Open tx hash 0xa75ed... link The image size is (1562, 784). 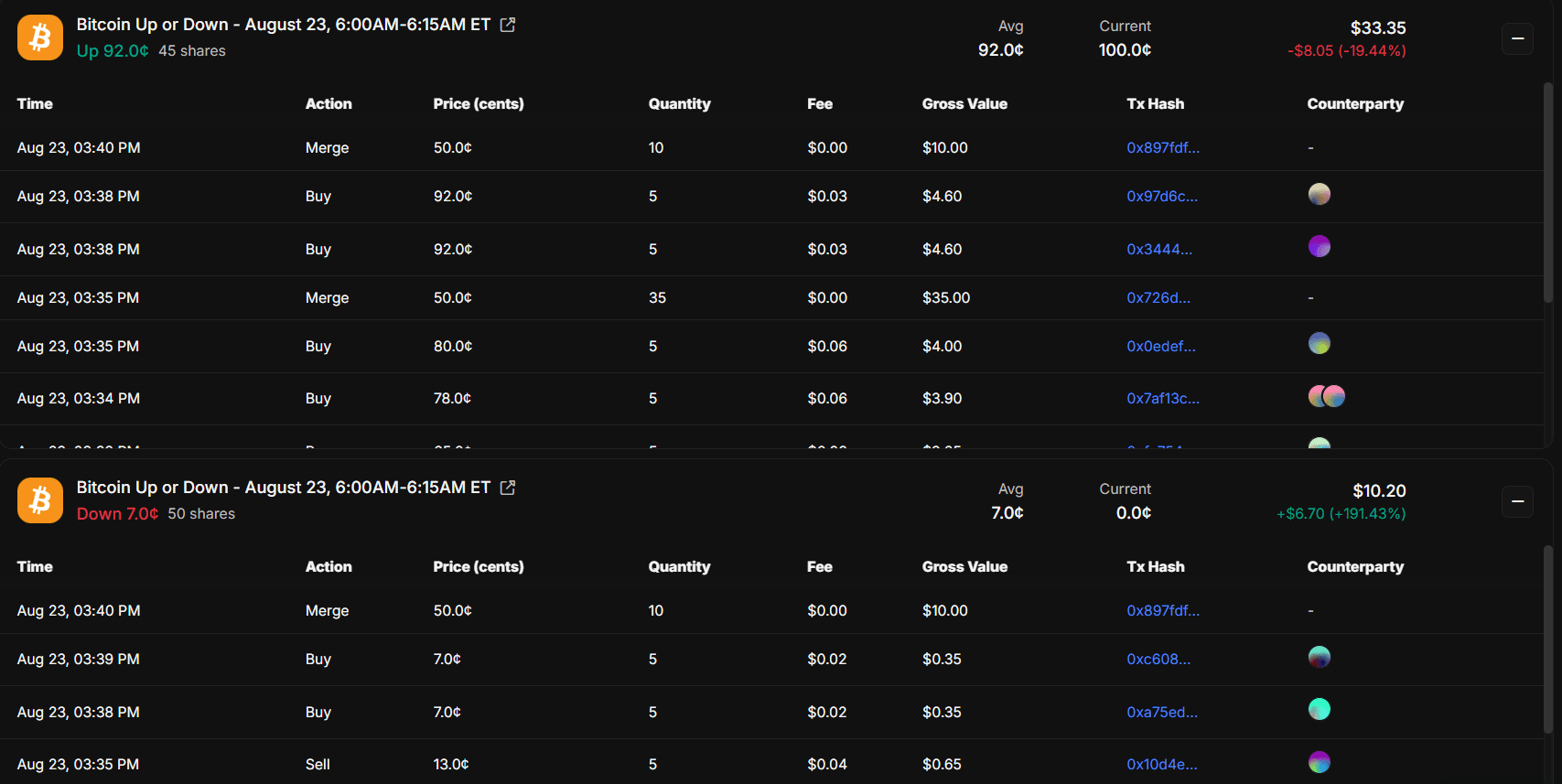point(1162,712)
